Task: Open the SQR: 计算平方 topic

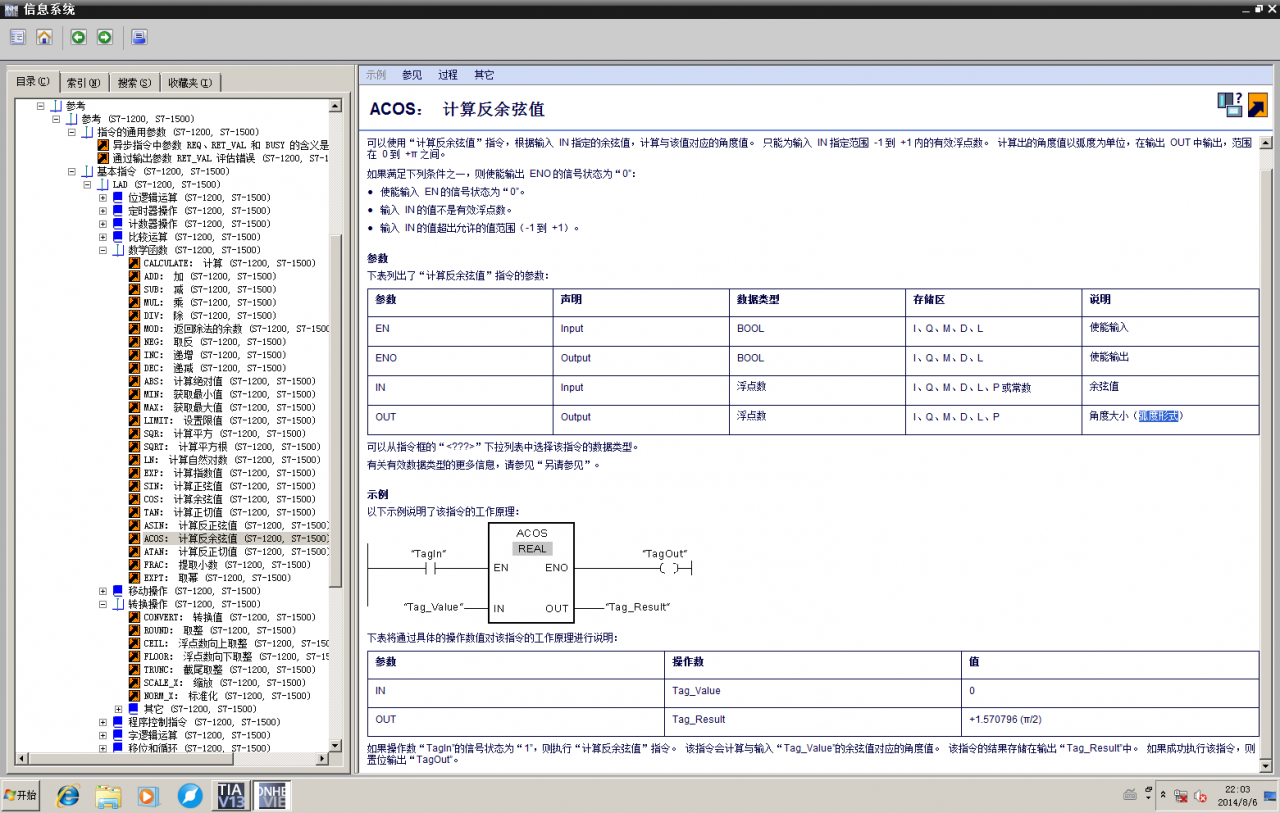Action: (x=224, y=433)
